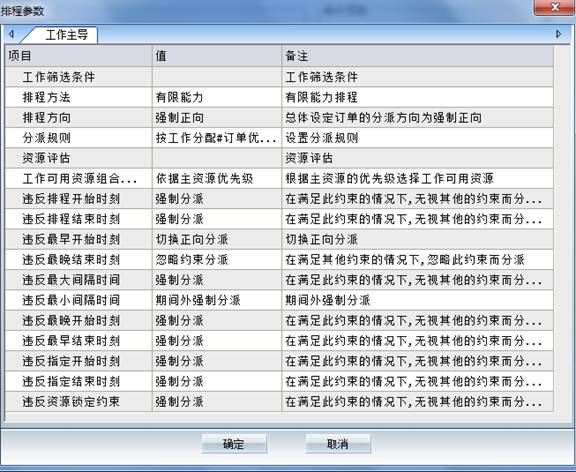
Task: Change the 强制正向 direction value
Action: point(217,118)
